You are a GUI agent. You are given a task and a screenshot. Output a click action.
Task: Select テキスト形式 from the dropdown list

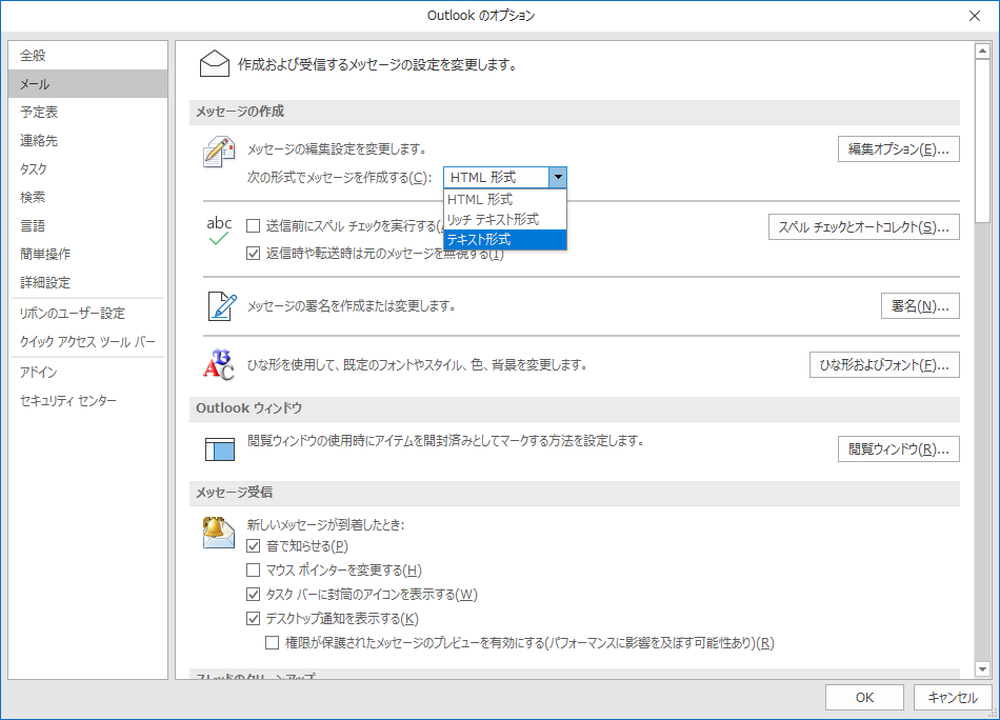click(x=504, y=240)
